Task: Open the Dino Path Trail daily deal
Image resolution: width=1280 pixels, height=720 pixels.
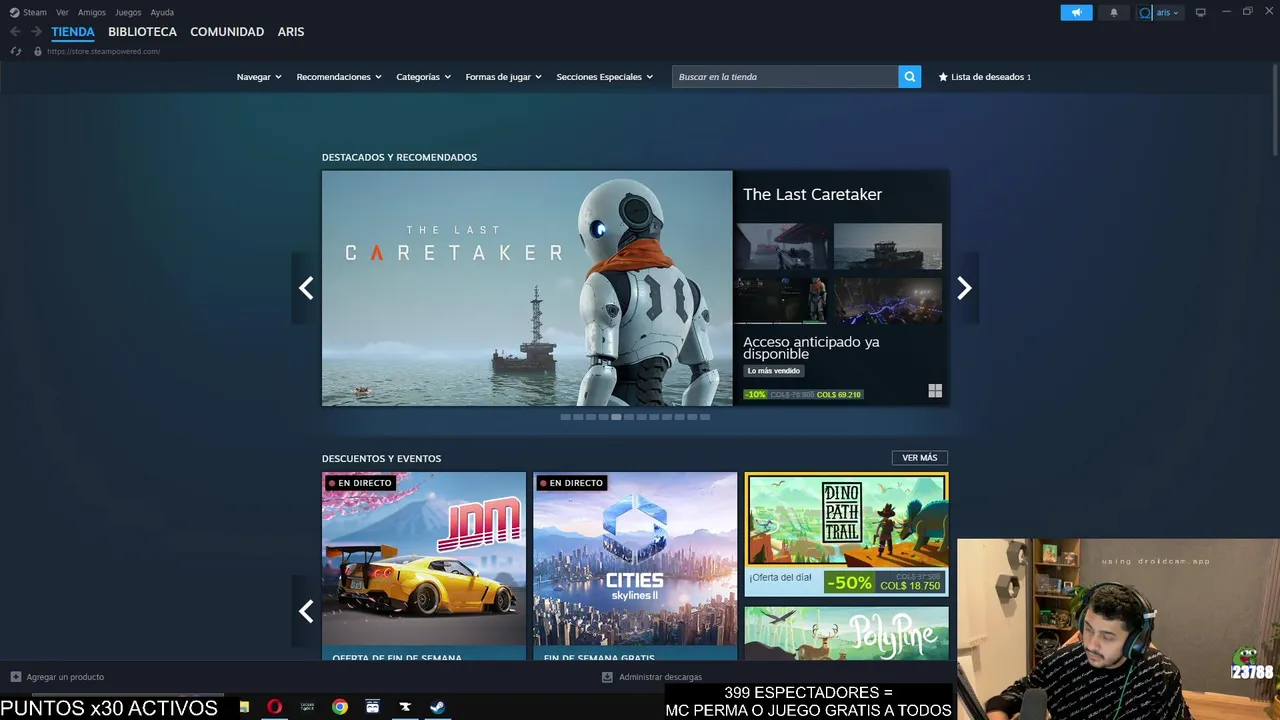Action: [x=846, y=534]
